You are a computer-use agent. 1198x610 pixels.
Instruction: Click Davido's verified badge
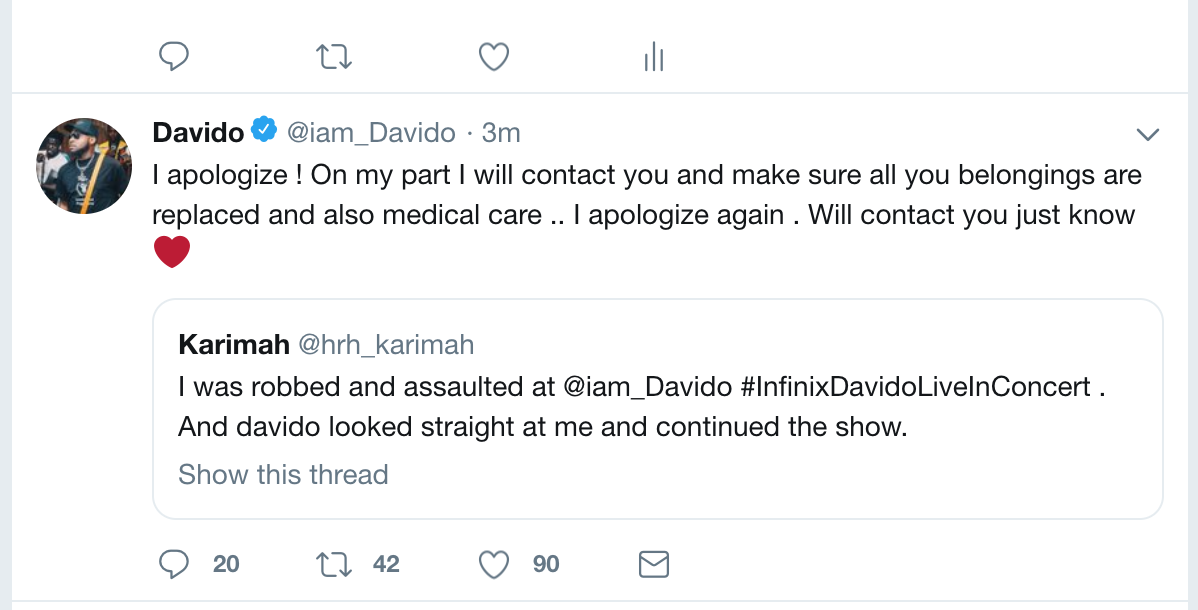pyautogui.click(x=264, y=131)
